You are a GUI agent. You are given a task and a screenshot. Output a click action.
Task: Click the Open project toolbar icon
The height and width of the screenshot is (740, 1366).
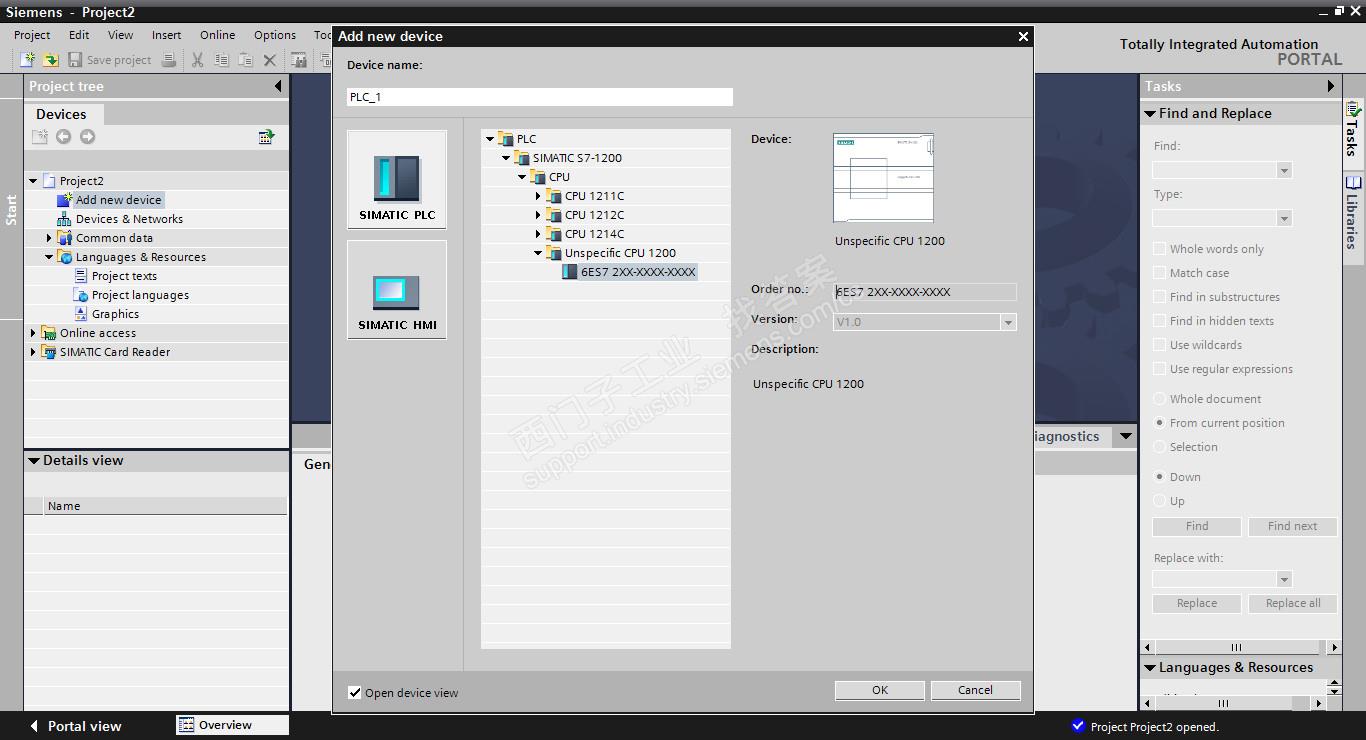click(50, 60)
